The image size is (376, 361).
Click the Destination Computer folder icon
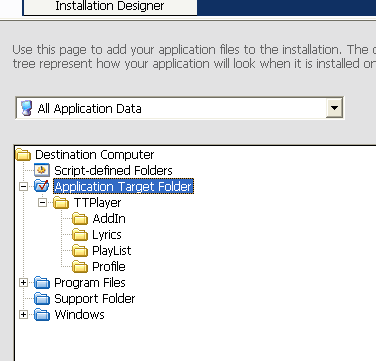tap(23, 155)
